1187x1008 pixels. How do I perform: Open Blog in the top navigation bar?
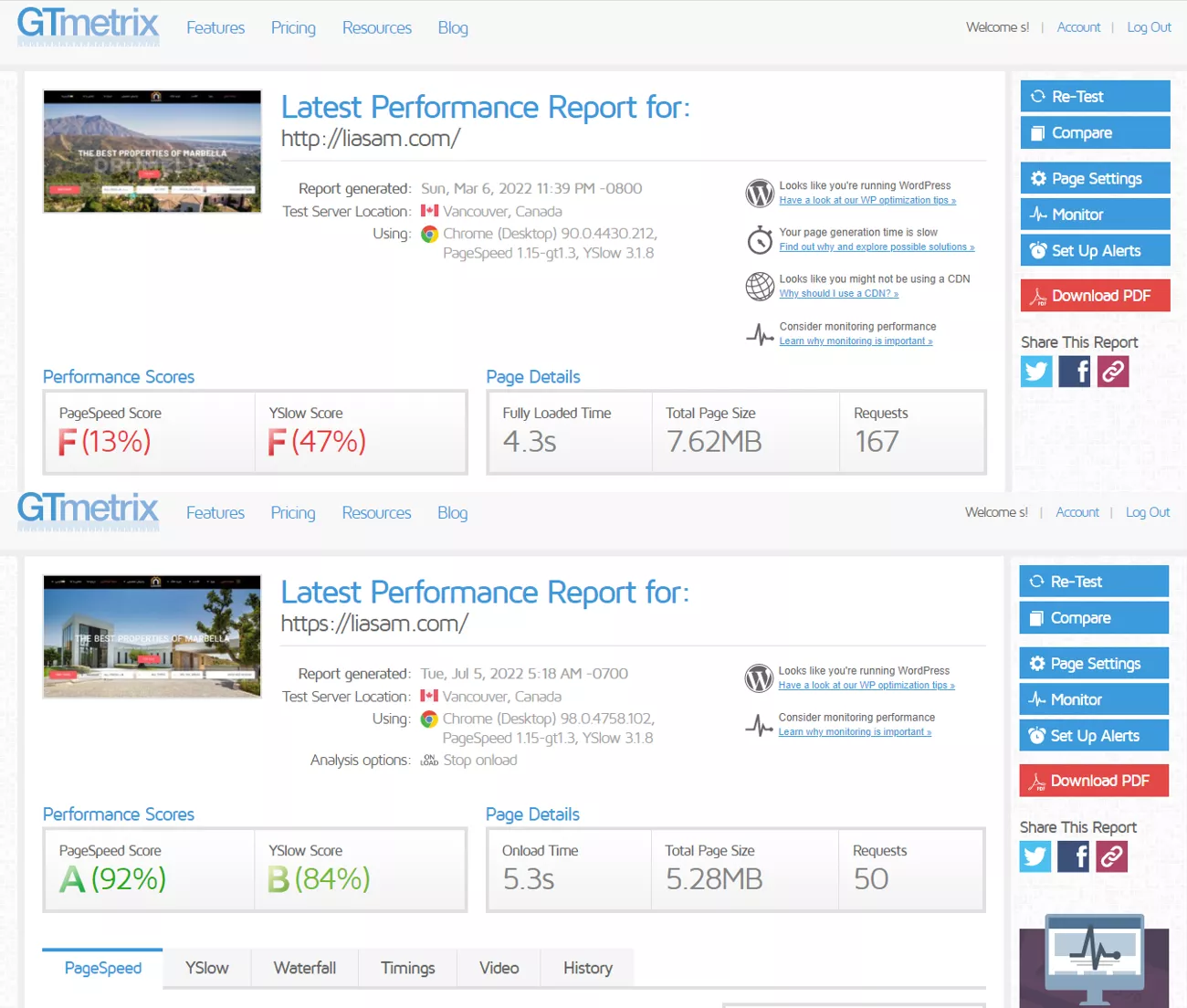453,28
